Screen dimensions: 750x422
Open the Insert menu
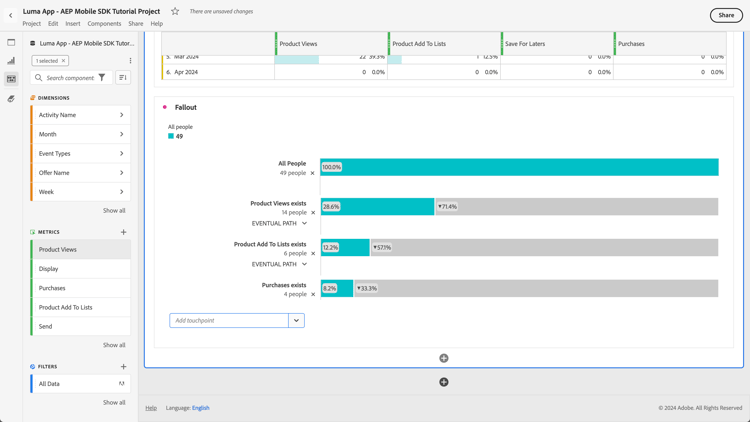(x=73, y=23)
